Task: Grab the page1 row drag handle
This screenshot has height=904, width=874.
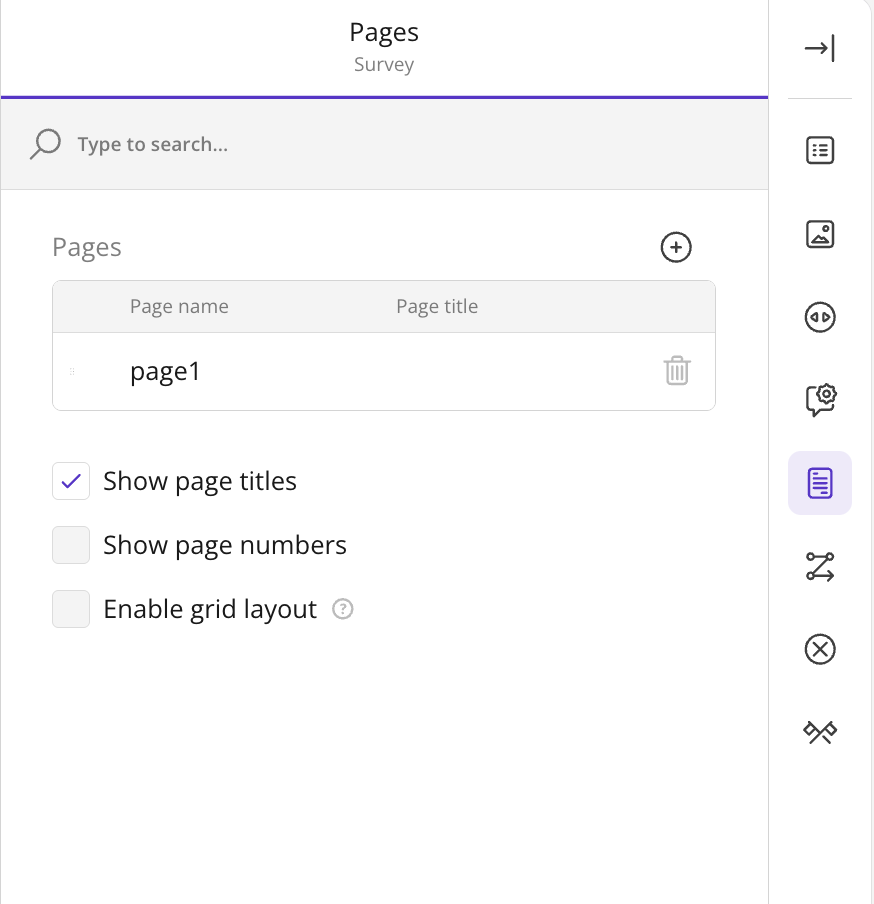Action: [72, 372]
